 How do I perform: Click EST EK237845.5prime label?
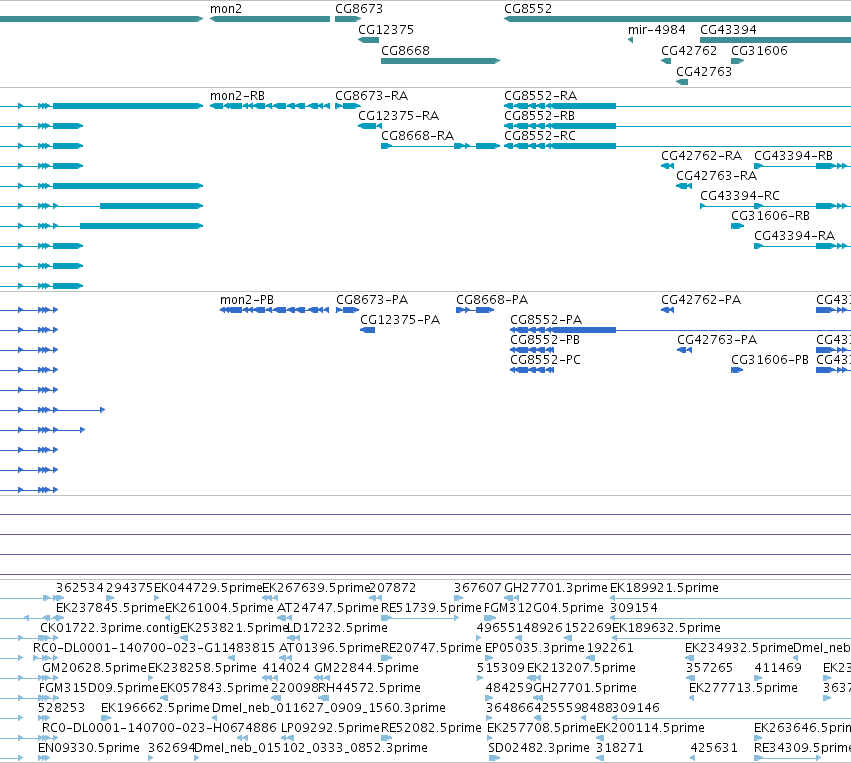[110, 608]
